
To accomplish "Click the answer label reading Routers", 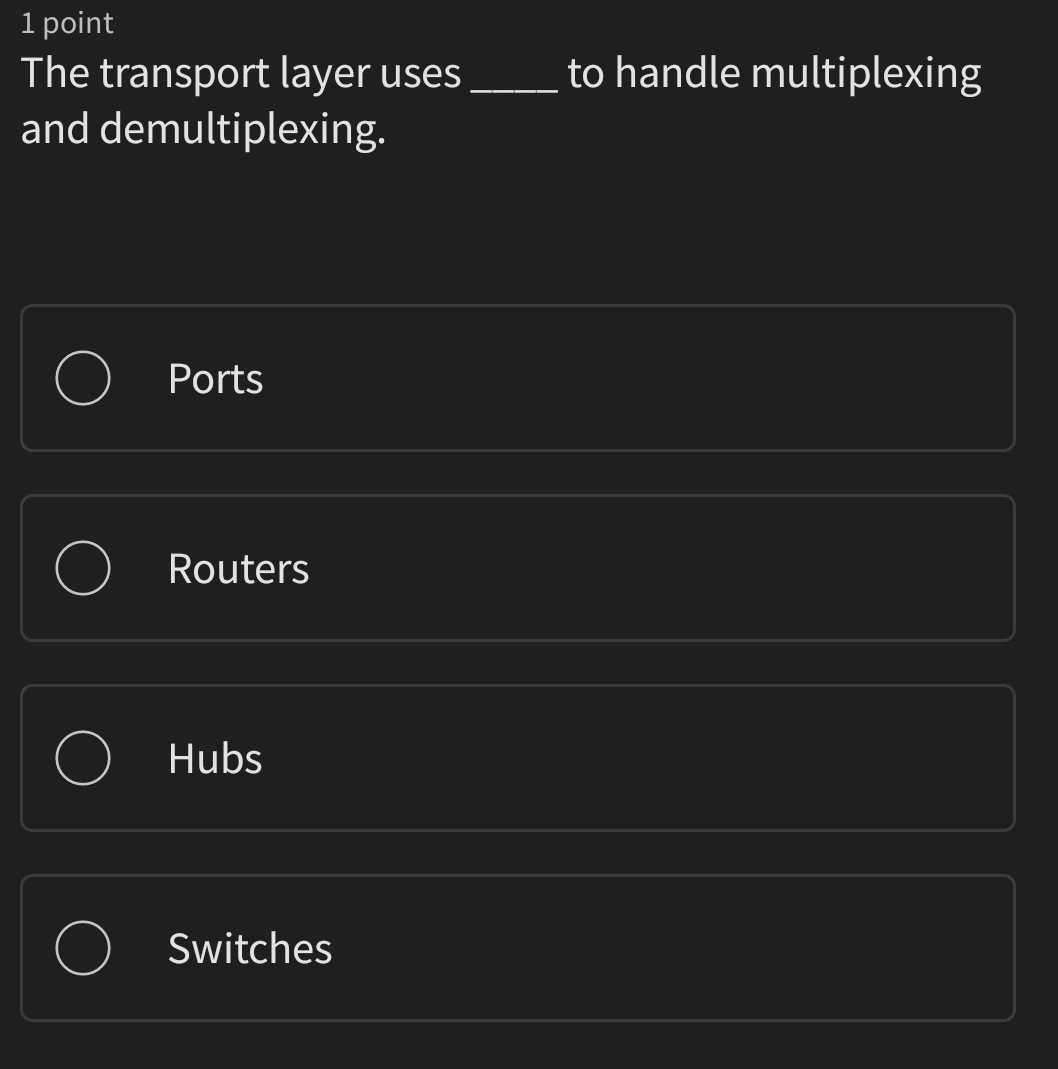I will tap(238, 568).
